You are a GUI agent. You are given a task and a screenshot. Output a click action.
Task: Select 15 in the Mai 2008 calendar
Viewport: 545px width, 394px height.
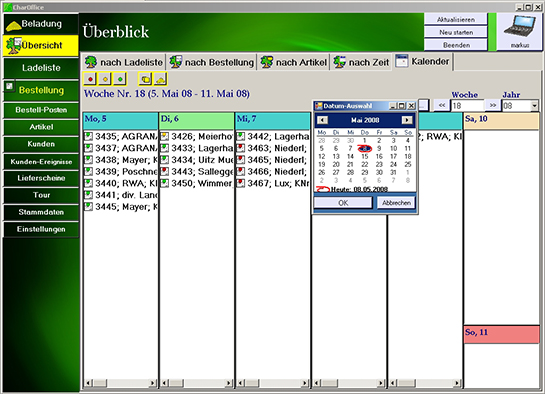(x=365, y=157)
